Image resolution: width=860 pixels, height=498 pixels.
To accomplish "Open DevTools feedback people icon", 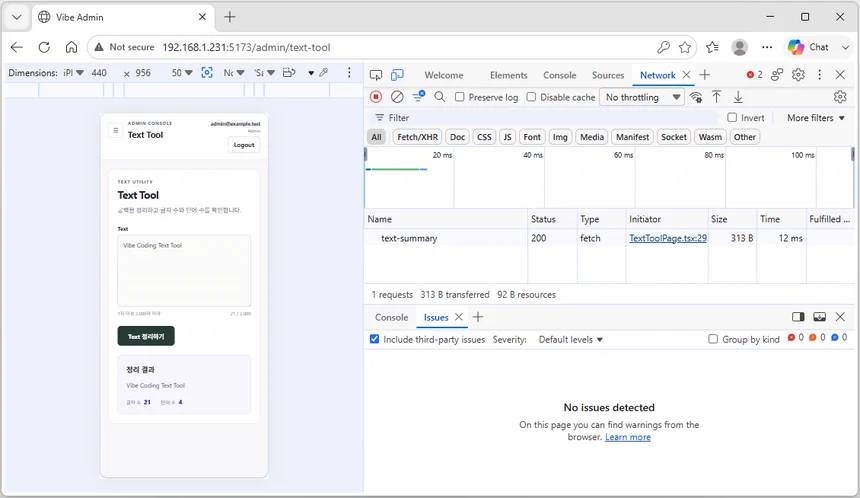I will [x=777, y=75].
